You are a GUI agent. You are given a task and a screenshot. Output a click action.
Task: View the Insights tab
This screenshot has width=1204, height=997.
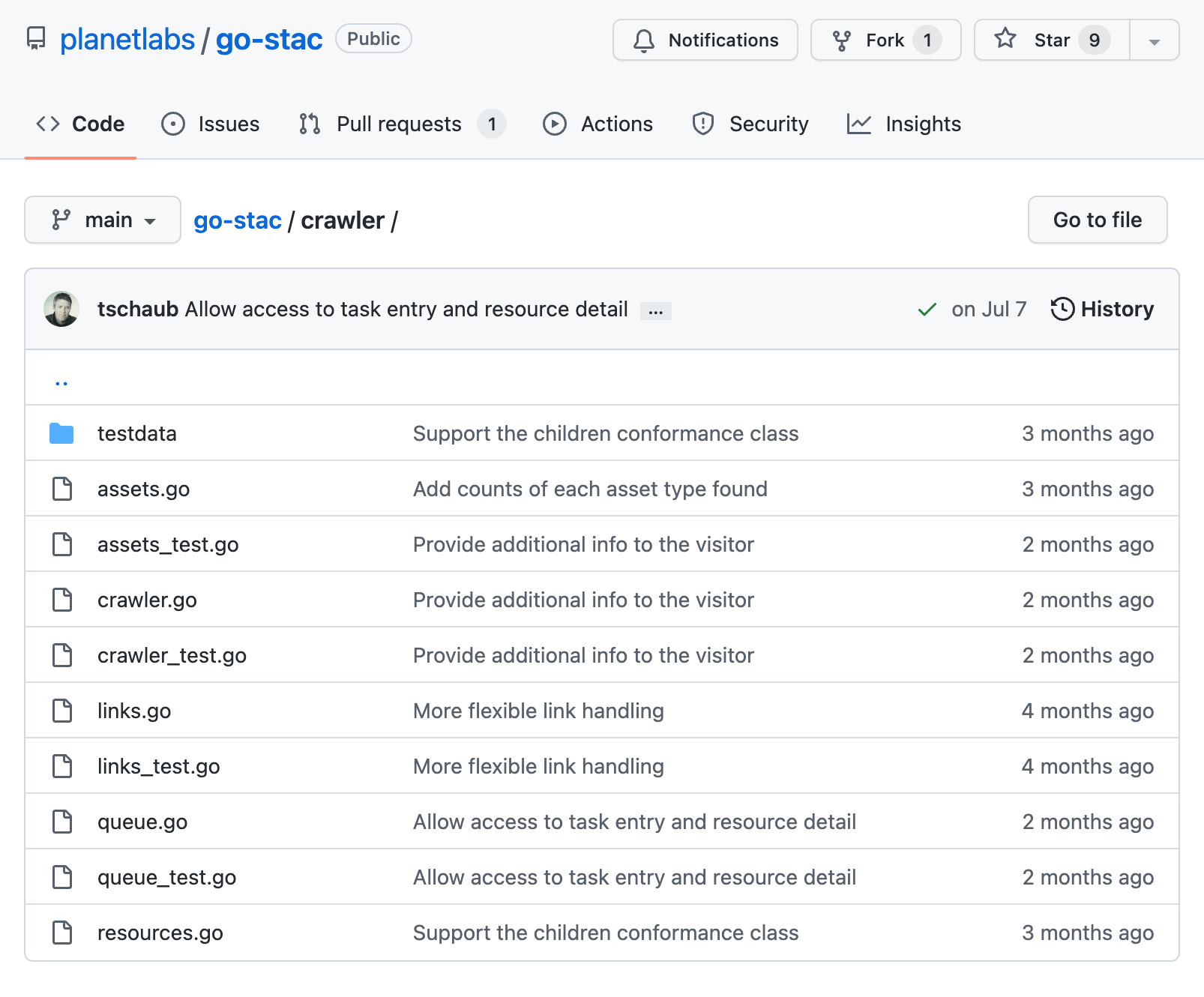903,124
